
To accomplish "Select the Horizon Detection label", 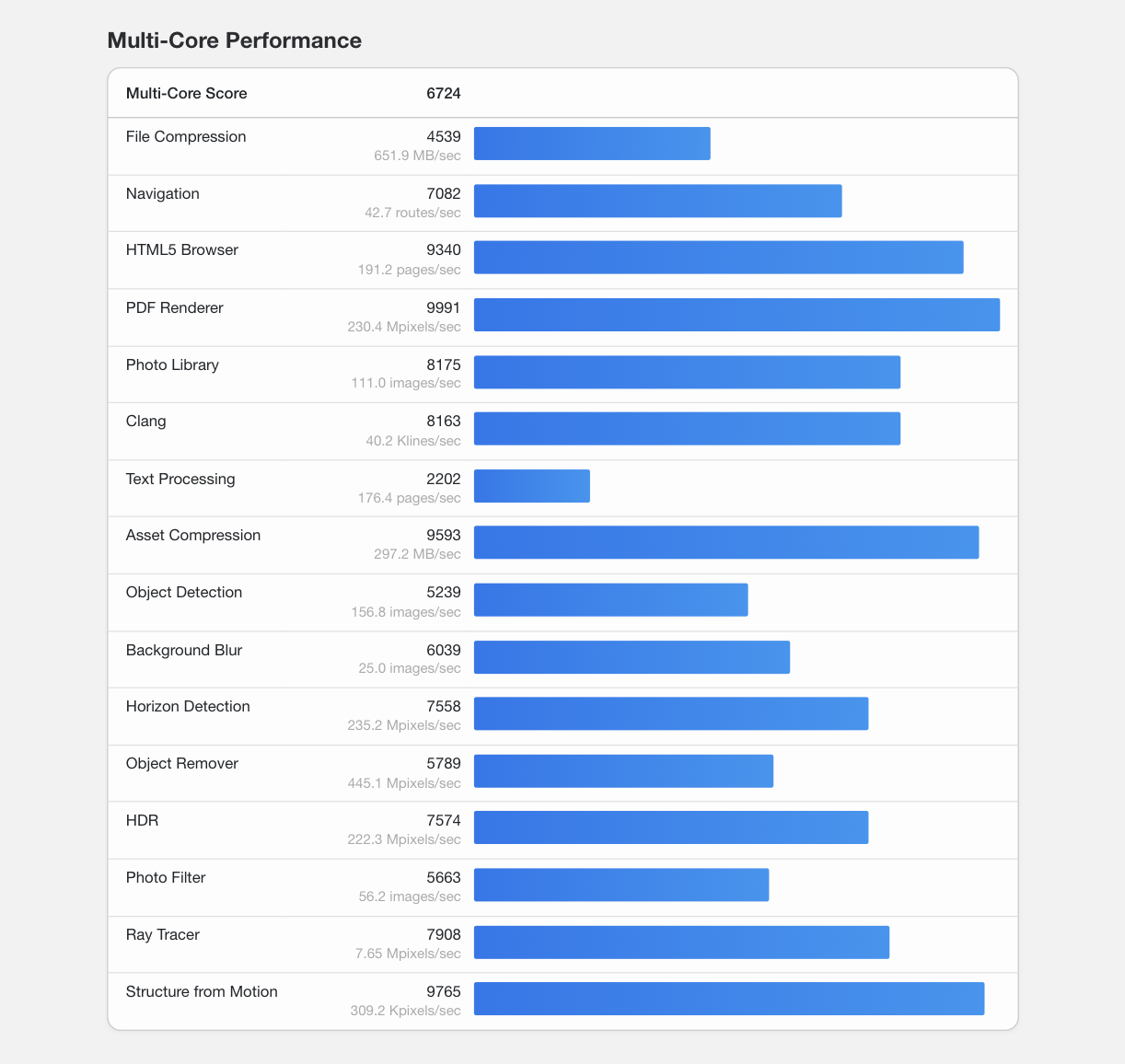I will [x=188, y=706].
